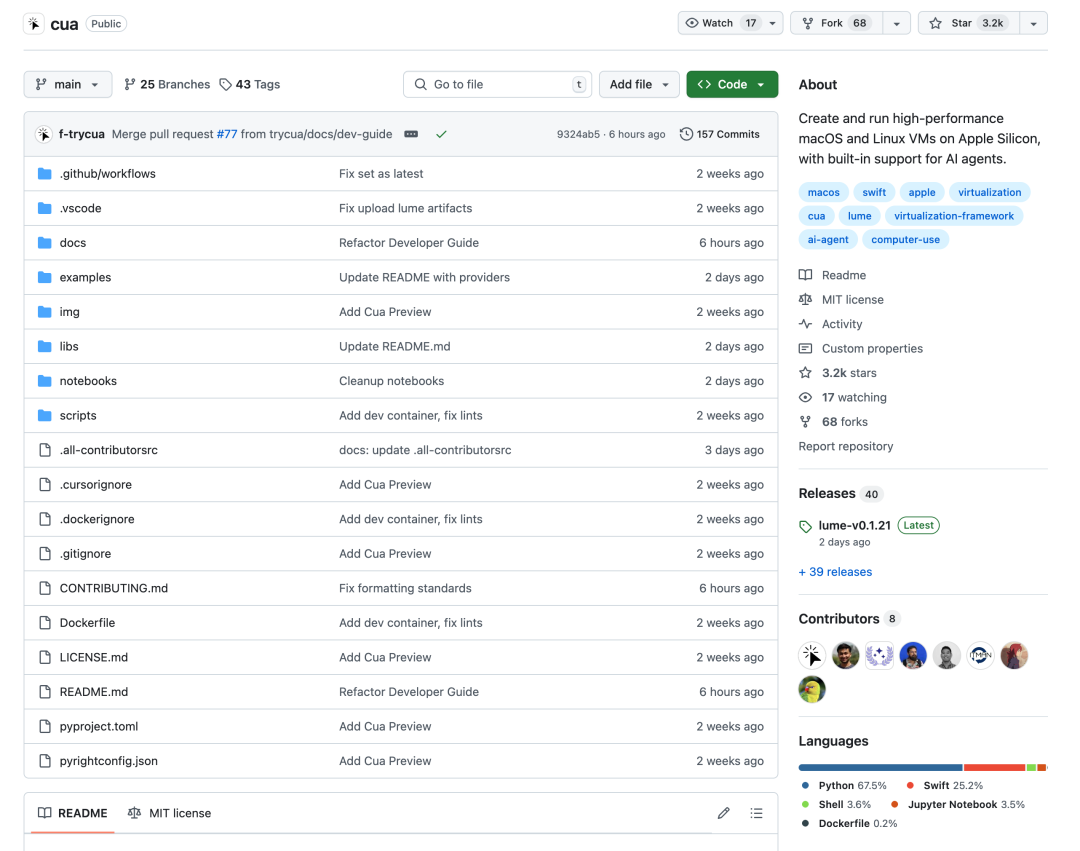The width and height of the screenshot is (1080, 851).
Task: Open the examples folder
Action: tap(85, 277)
